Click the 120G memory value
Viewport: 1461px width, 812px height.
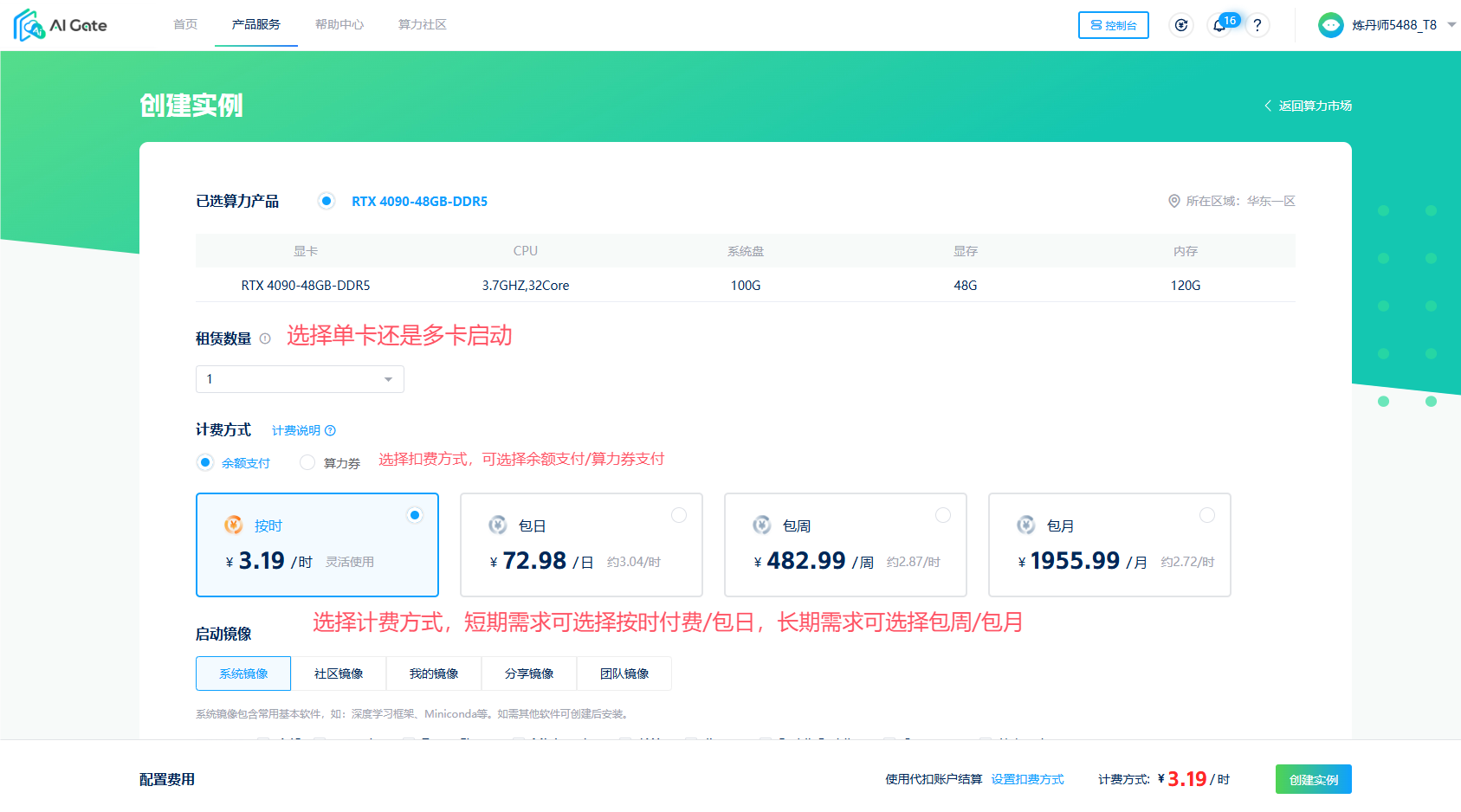point(1186,285)
